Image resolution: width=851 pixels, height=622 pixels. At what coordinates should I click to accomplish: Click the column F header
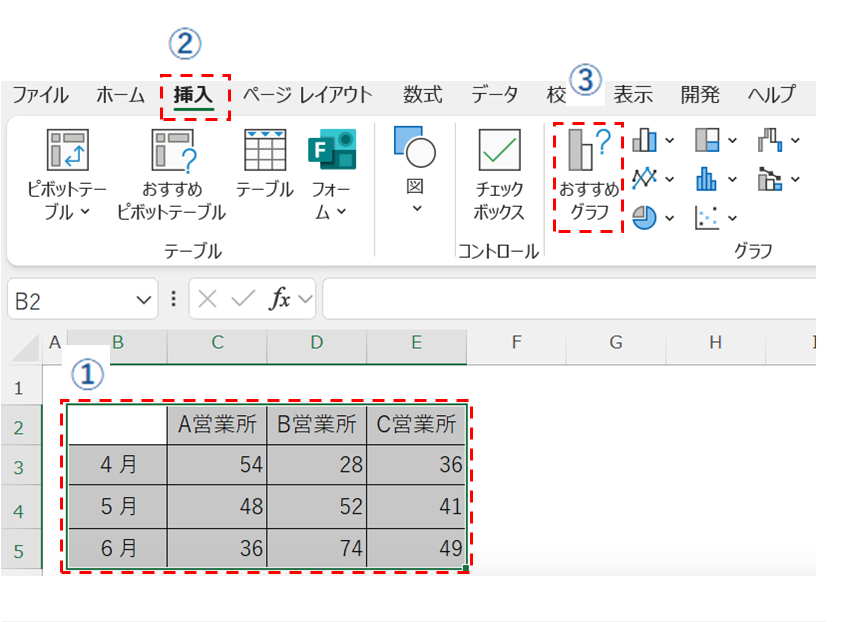tap(516, 343)
